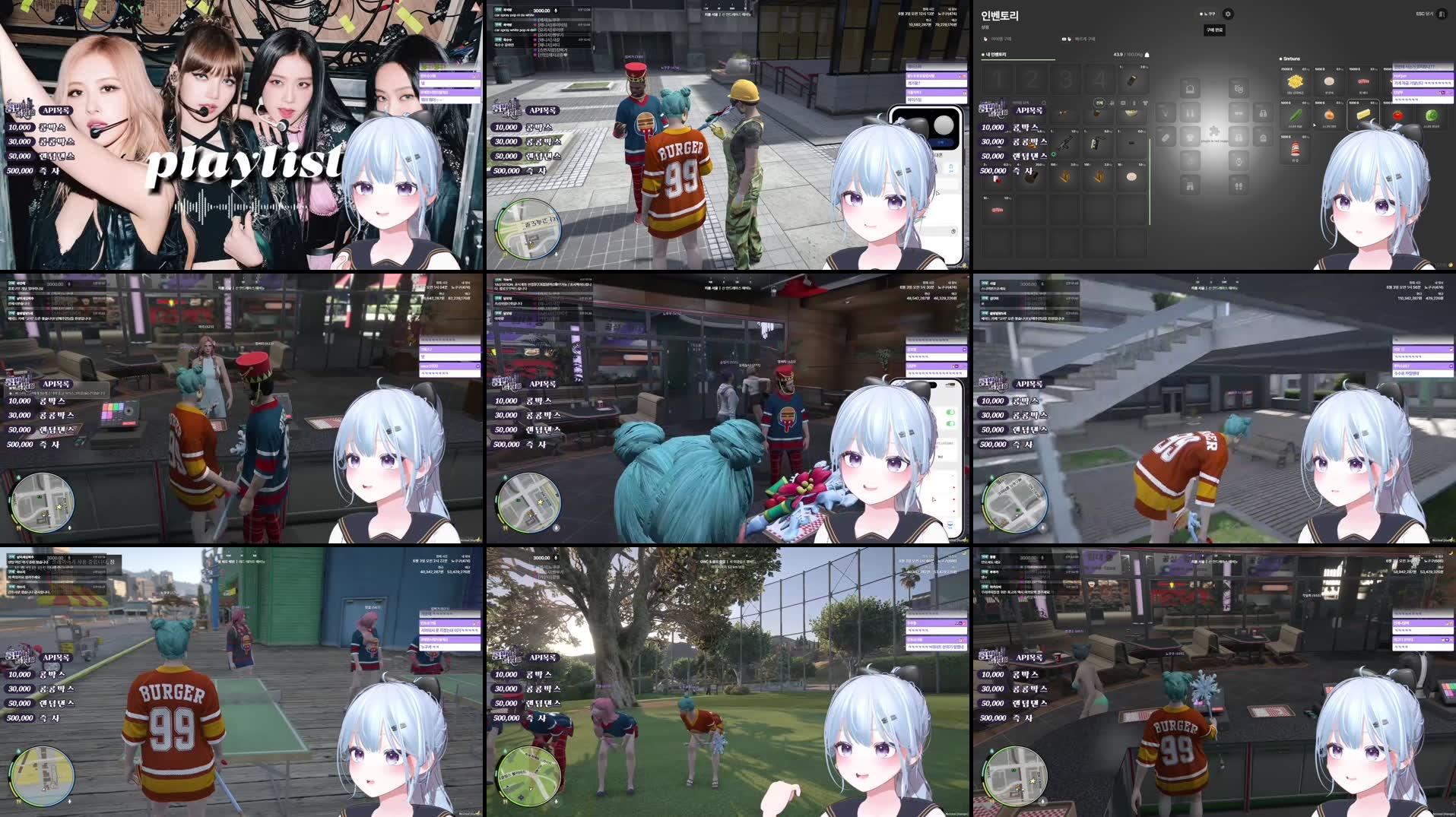Select 전체 filter in inventory
1456x817 pixels.
coord(1099,103)
